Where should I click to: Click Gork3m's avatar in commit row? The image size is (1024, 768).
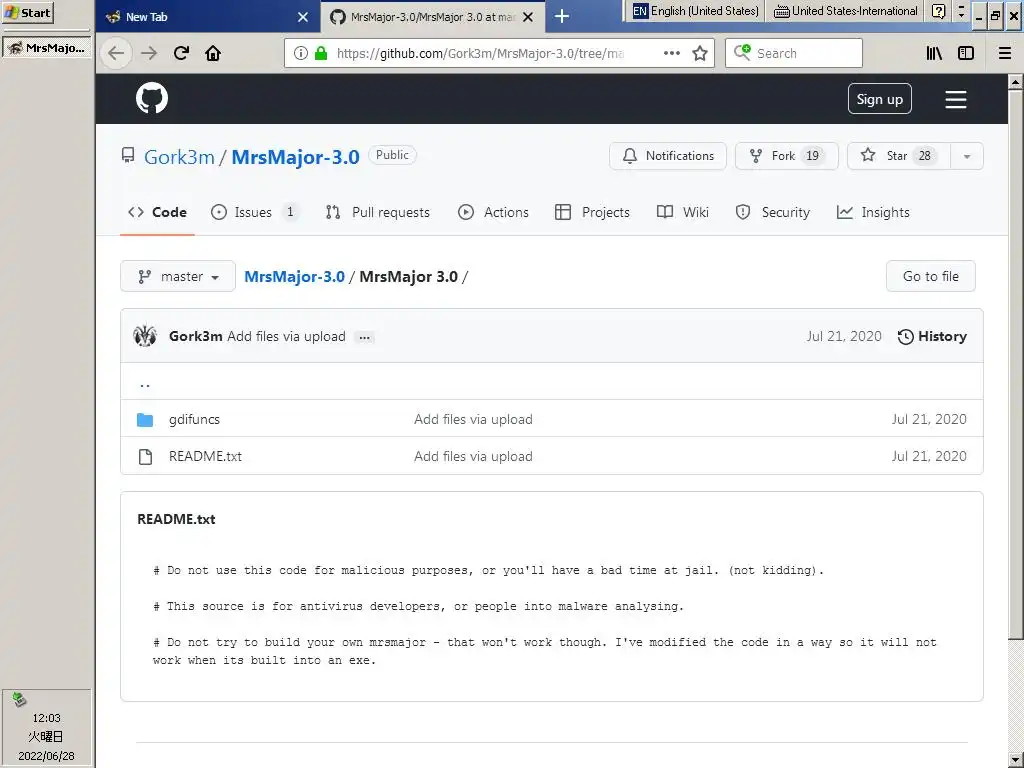(145, 336)
